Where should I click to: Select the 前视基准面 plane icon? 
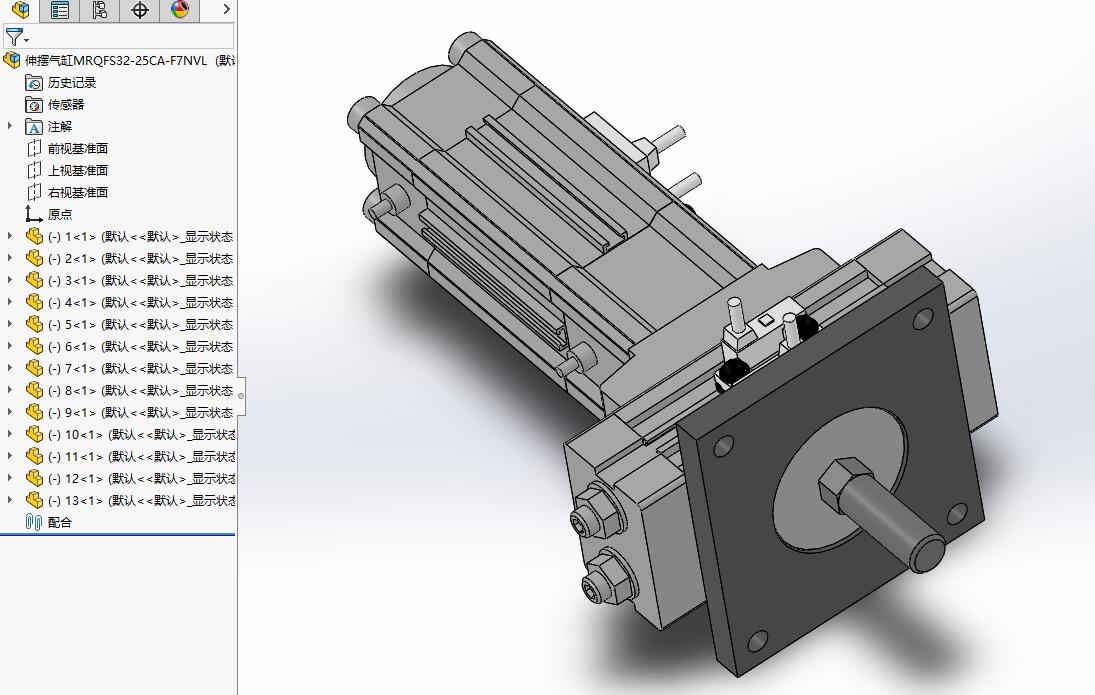coord(34,149)
